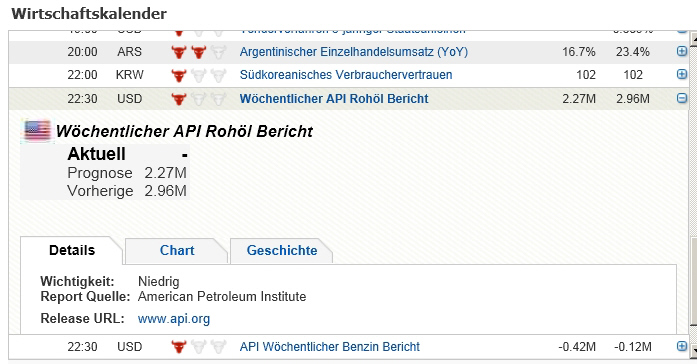The image size is (697, 364).
Task: Click red bull icon in KRW row
Action: click(x=179, y=75)
